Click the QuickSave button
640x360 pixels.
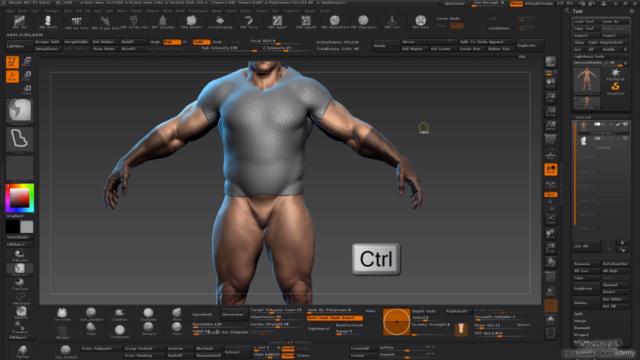tap(454, 3)
